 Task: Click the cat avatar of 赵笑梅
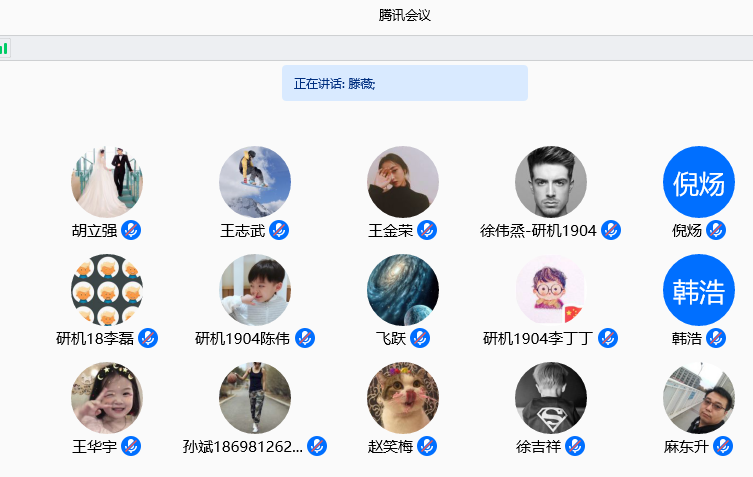point(403,398)
